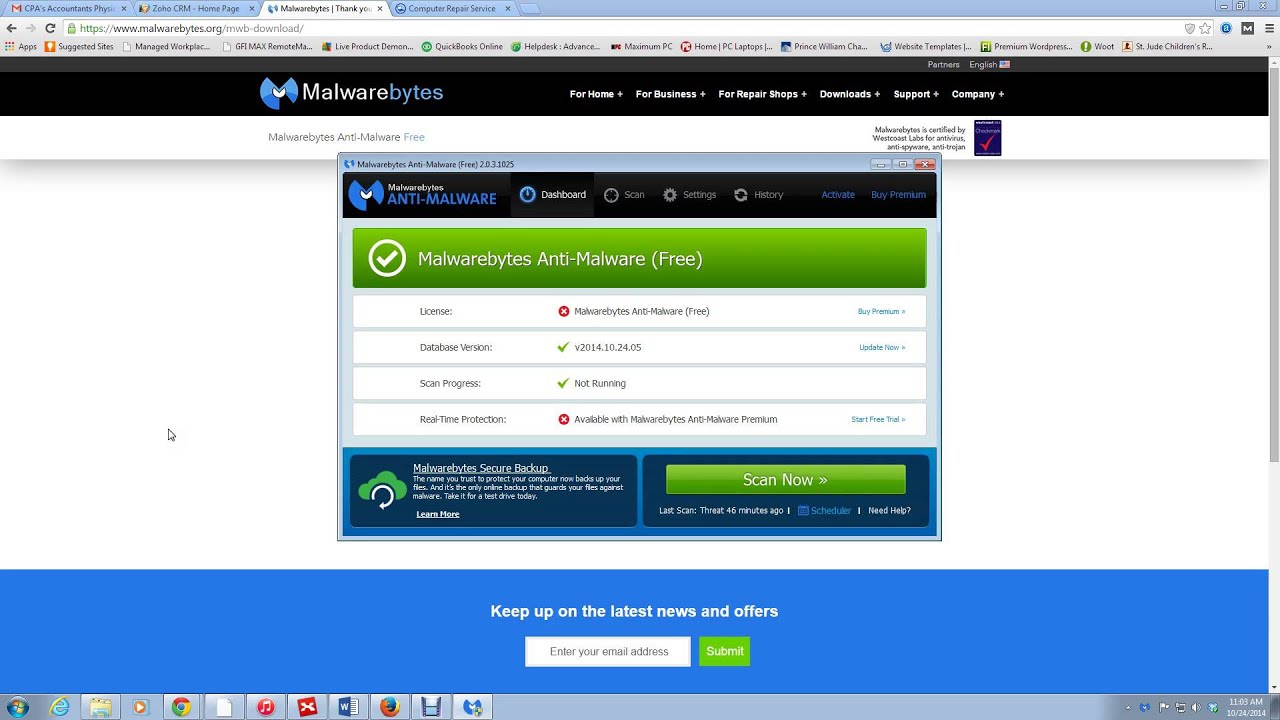Click the green check beside Not Running
1280x720 pixels.
tap(563, 383)
